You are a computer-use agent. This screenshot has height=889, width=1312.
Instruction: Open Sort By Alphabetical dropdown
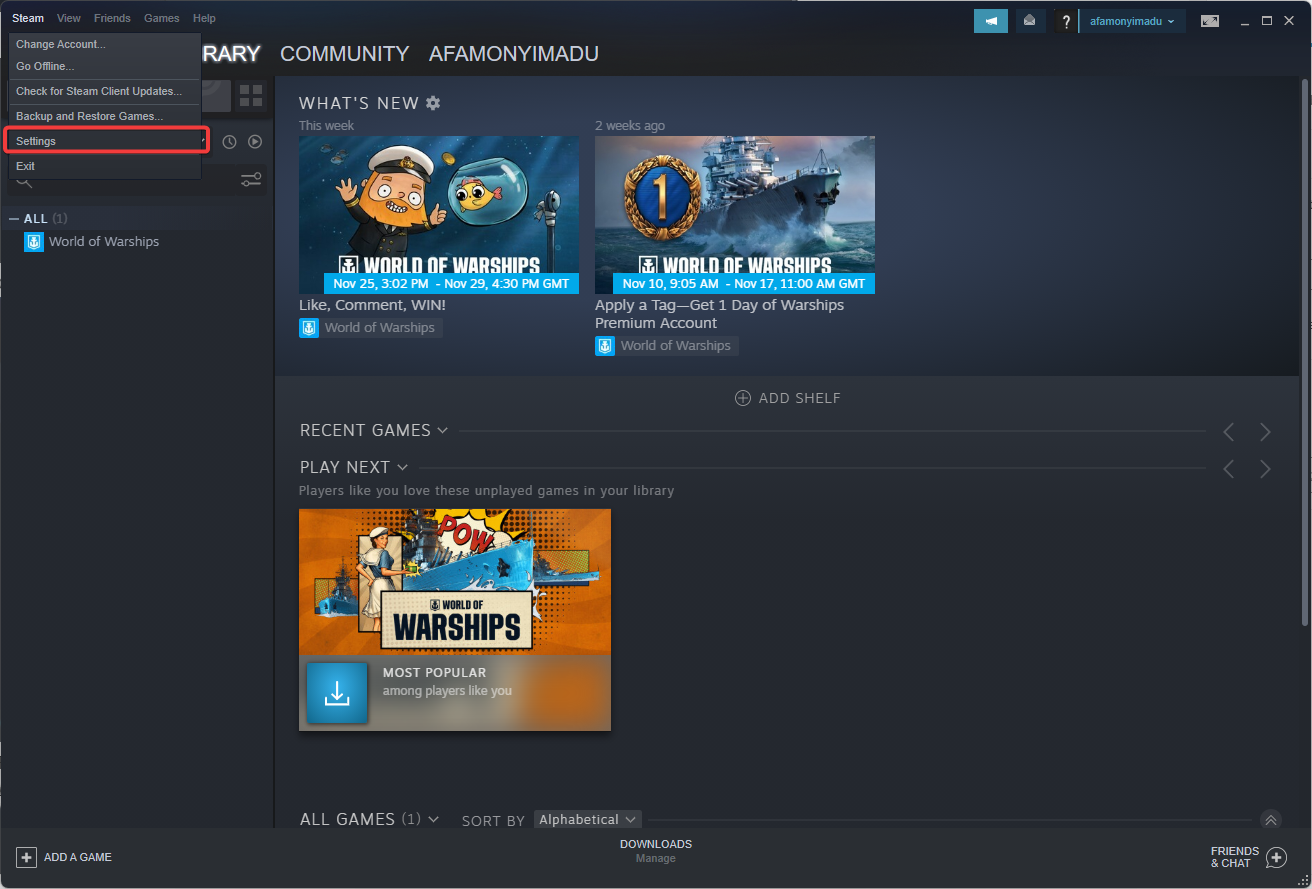point(588,820)
